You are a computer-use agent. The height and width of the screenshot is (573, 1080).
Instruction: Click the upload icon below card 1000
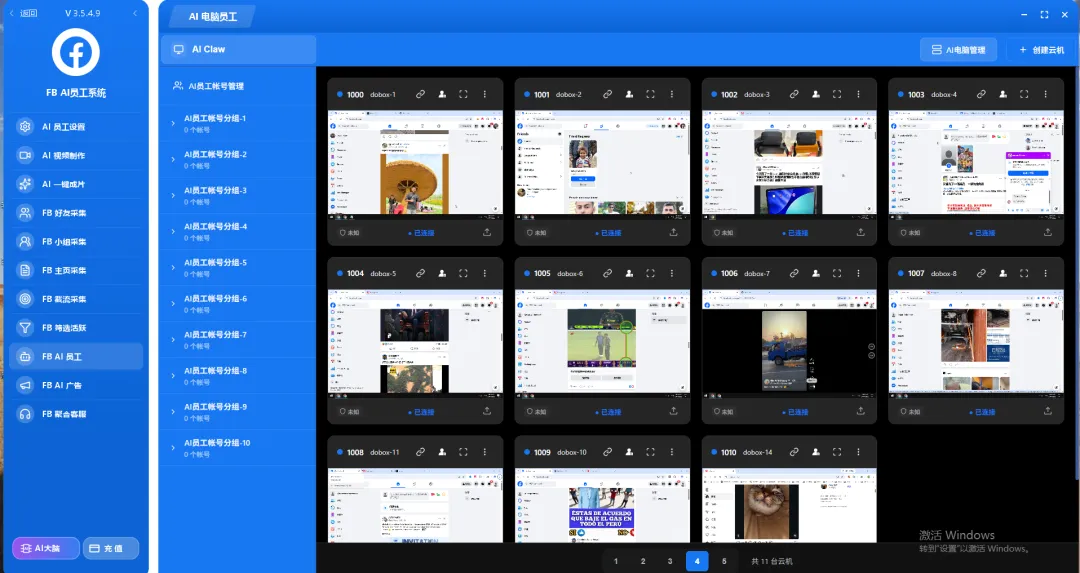point(487,232)
